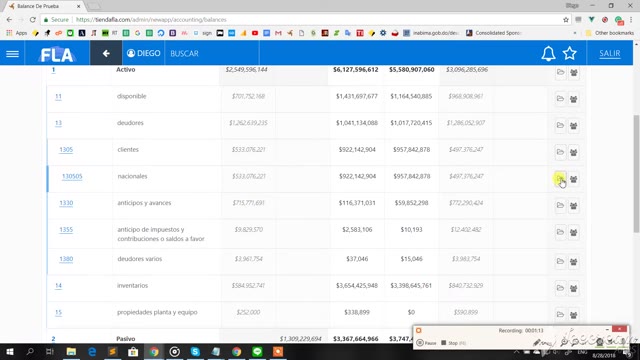
Task: Open Microsoft Edge from taskbar
Action: [92, 351]
